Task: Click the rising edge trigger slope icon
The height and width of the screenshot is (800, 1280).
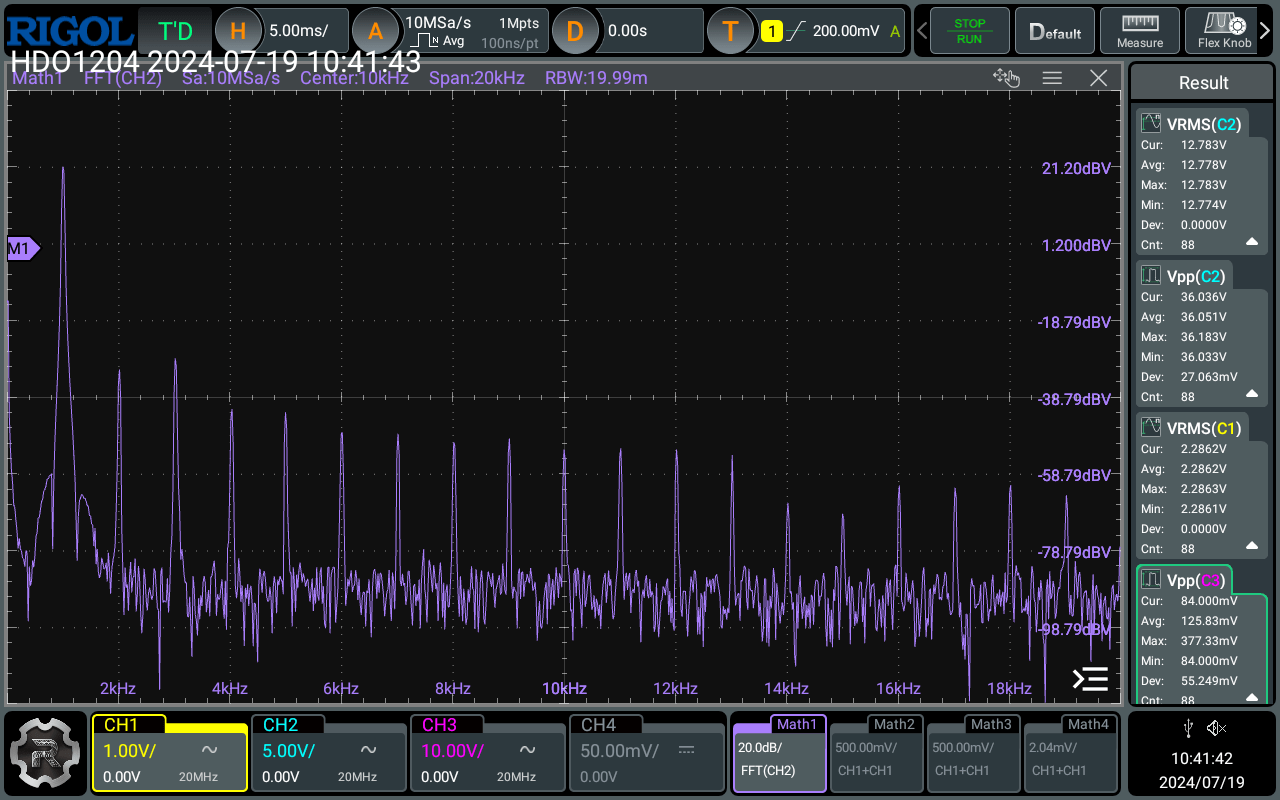Action: pos(797,31)
